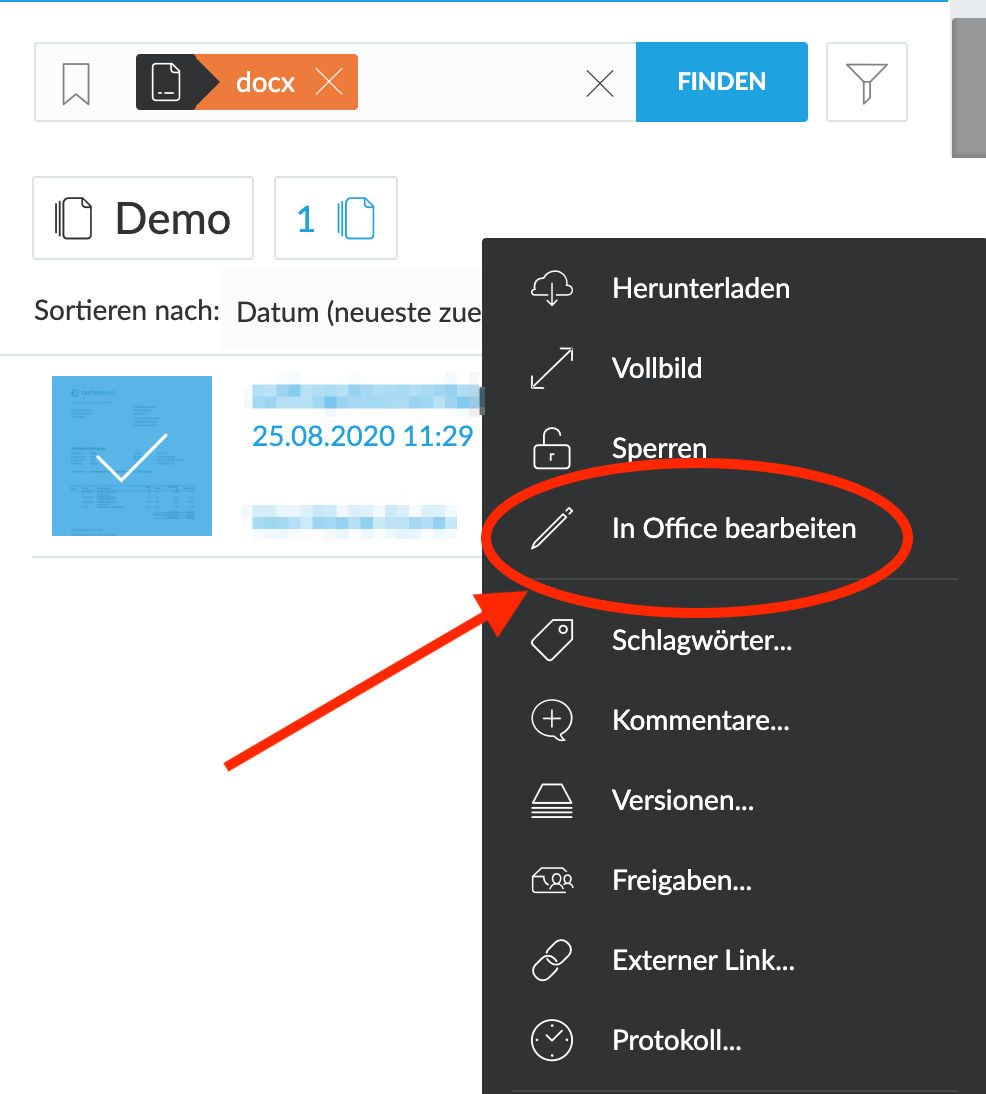
Task: Choose Herunterladen from context menu
Action: 701,288
